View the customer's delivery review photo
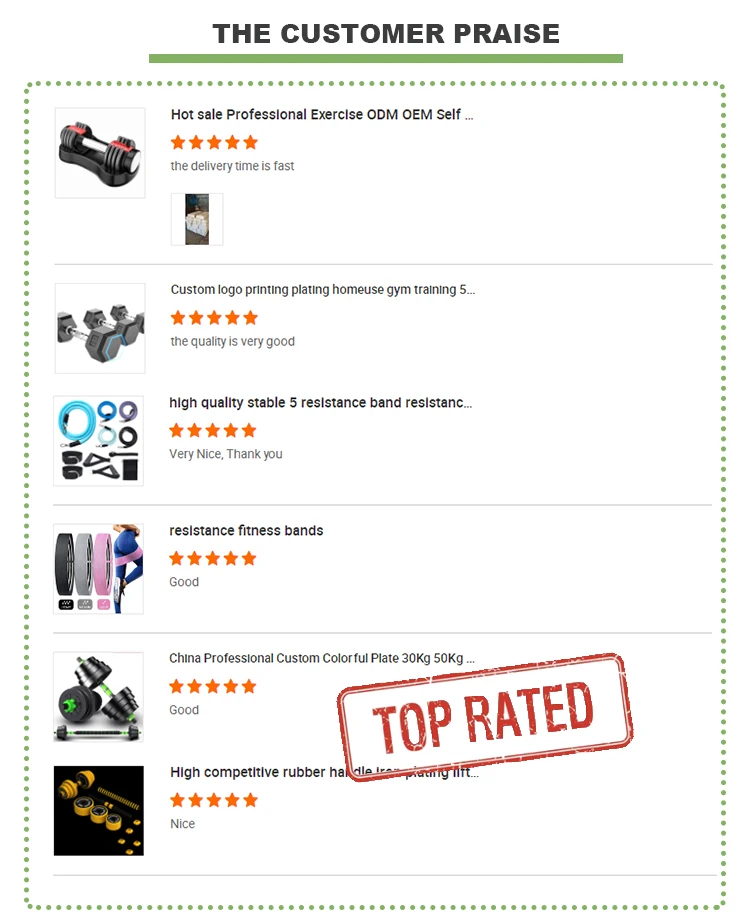The width and height of the screenshot is (750, 921). coord(197,219)
